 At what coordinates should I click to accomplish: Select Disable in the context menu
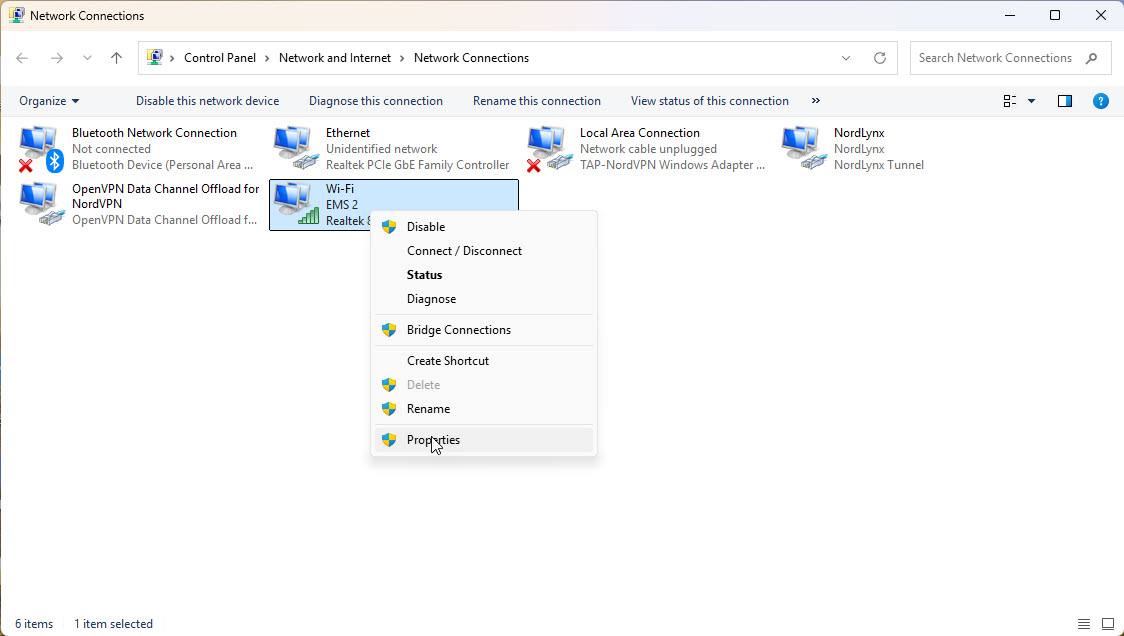pyautogui.click(x=426, y=227)
